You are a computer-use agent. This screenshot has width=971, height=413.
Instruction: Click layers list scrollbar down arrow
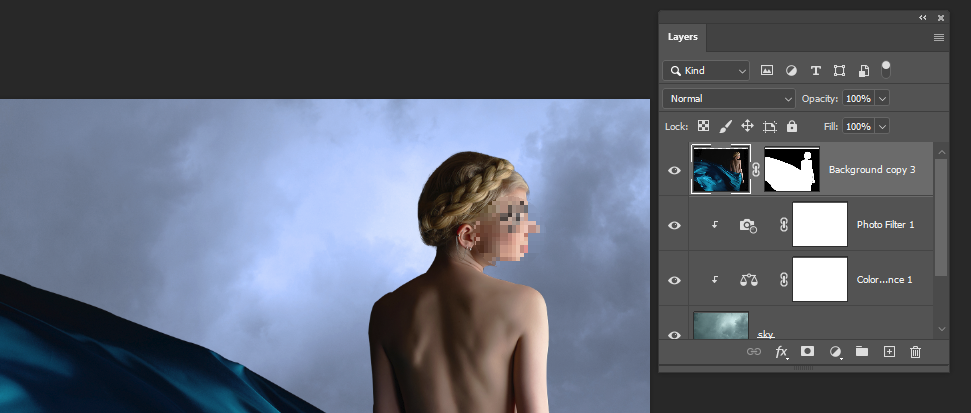click(942, 330)
